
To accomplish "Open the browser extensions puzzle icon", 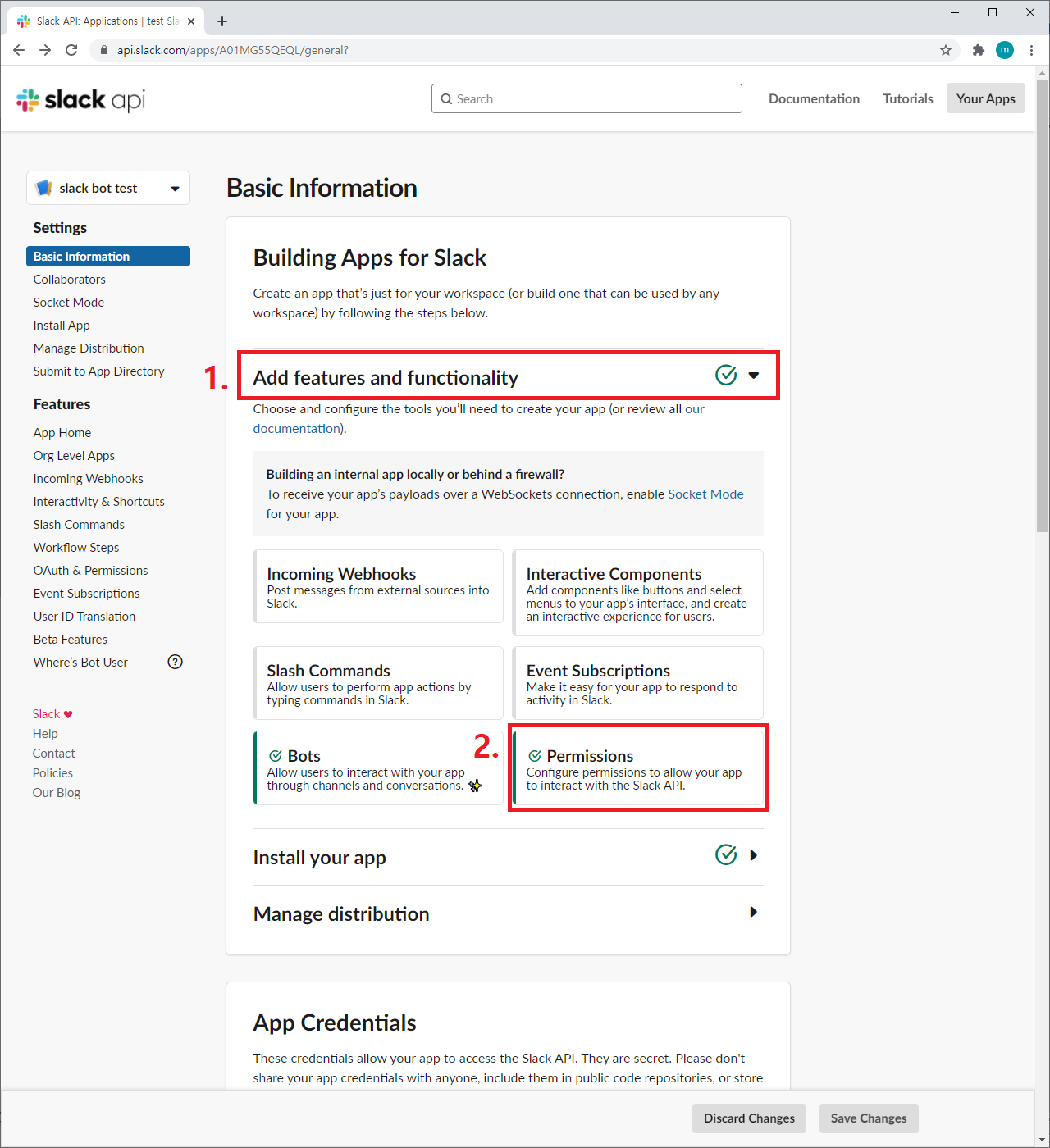I will coord(978,50).
